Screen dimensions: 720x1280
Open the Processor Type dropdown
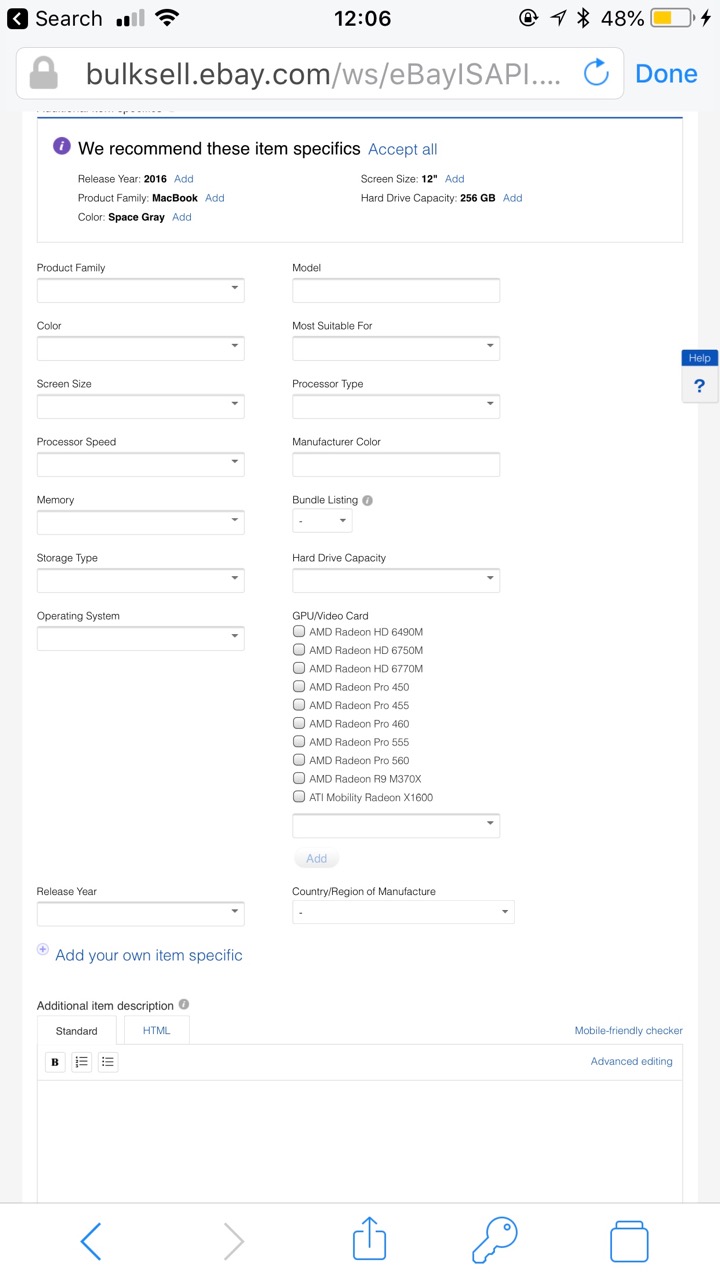[x=395, y=406]
